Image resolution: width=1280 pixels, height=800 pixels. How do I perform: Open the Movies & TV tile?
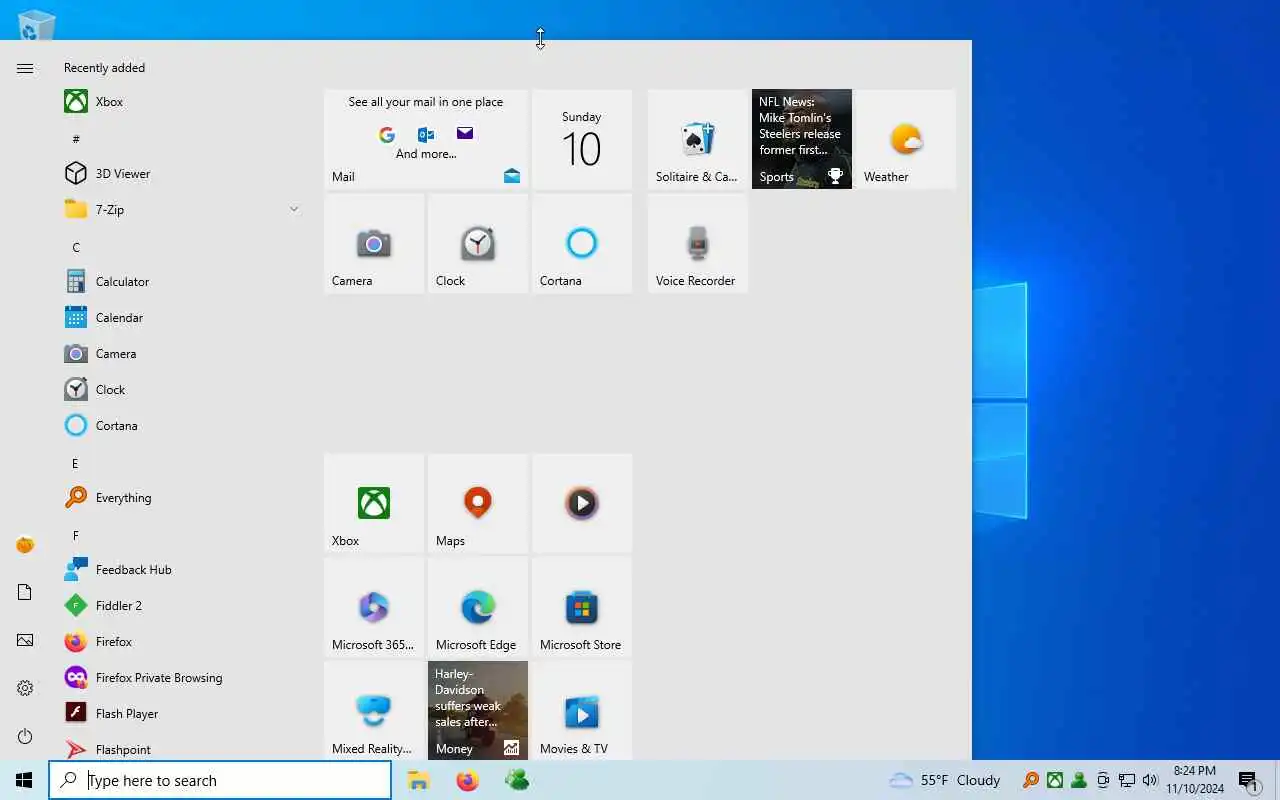pos(582,710)
